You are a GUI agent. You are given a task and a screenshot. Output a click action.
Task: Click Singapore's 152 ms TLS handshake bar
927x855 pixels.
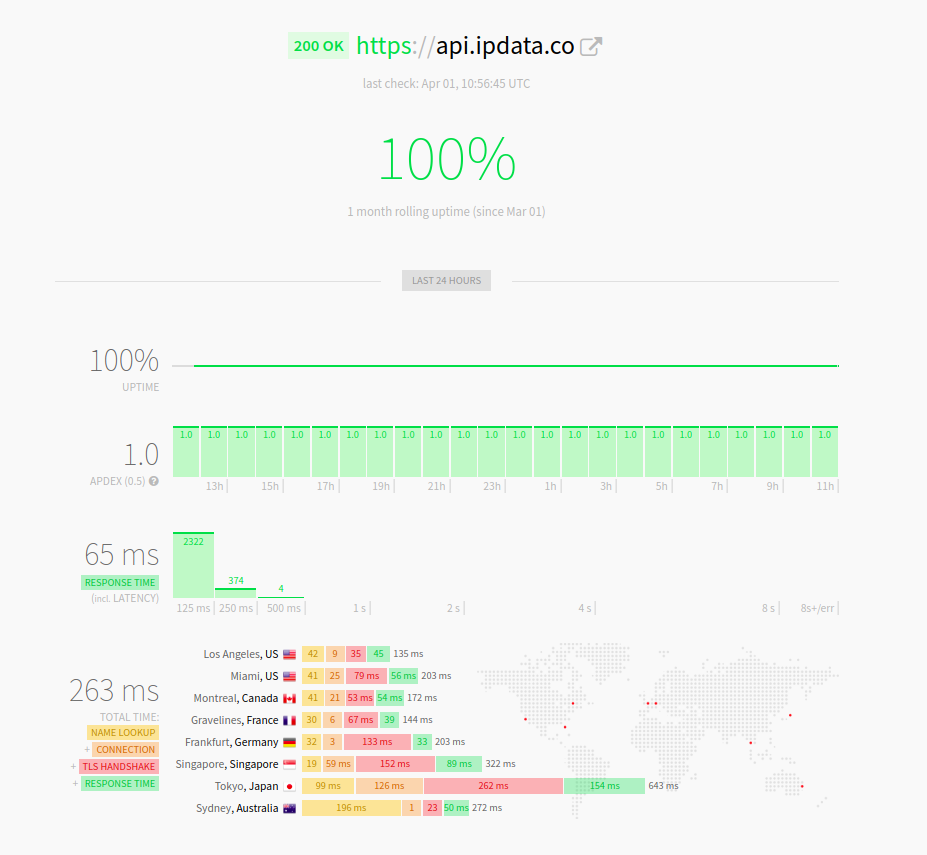pos(395,765)
